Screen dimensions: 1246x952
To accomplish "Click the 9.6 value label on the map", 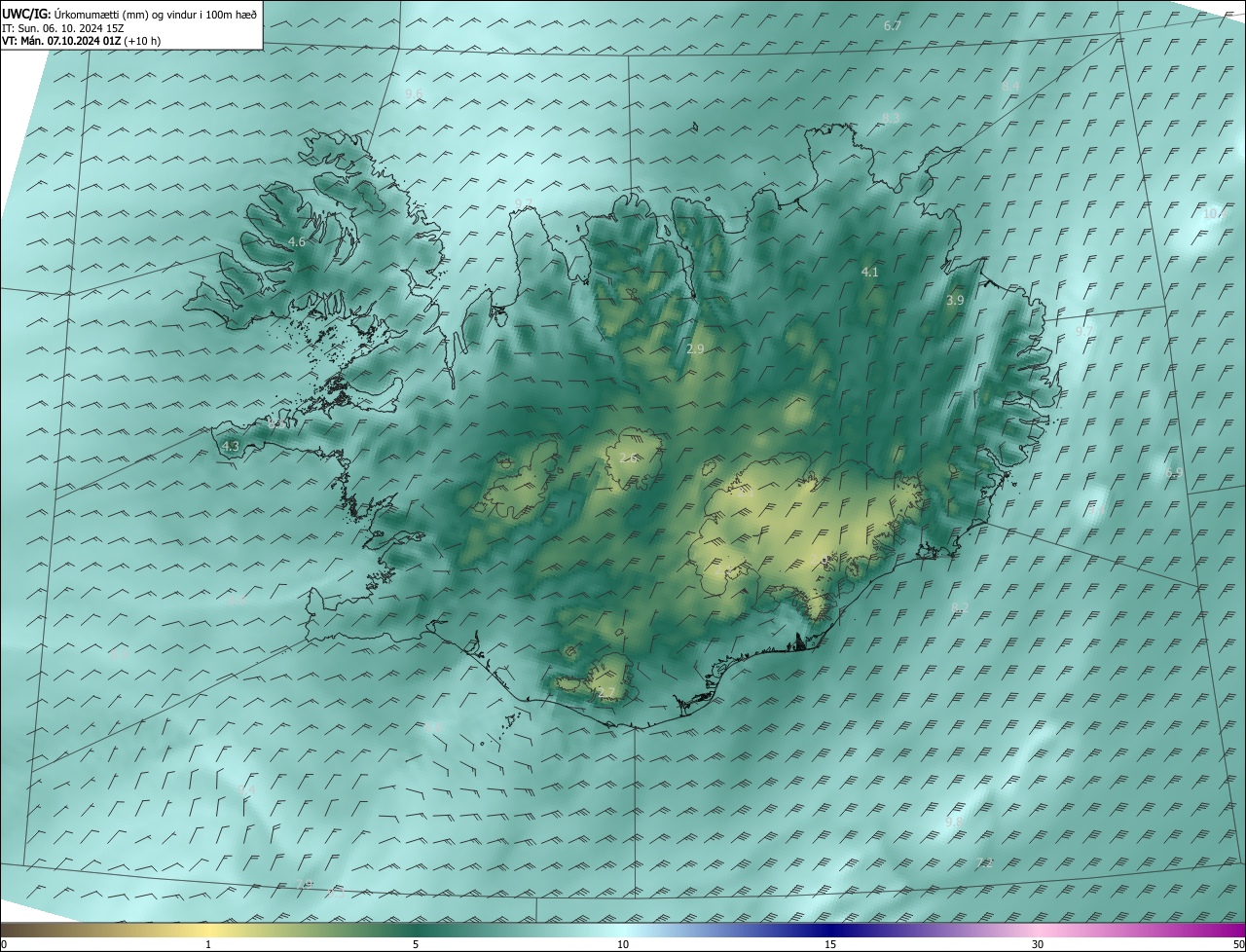I will 414,93.
